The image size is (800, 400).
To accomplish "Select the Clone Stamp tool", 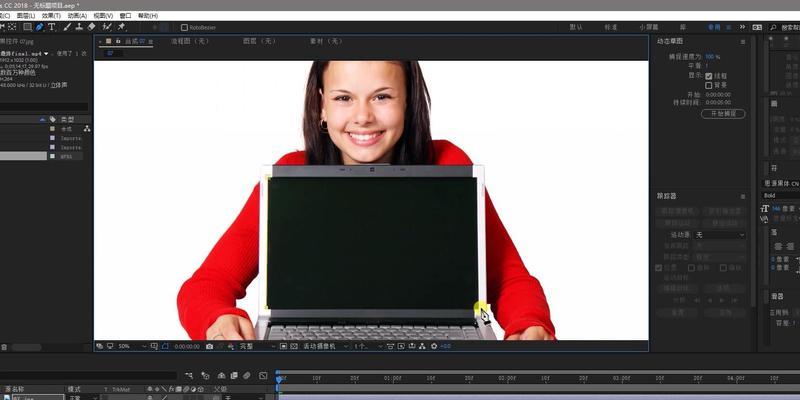I will pyautogui.click(x=79, y=27).
